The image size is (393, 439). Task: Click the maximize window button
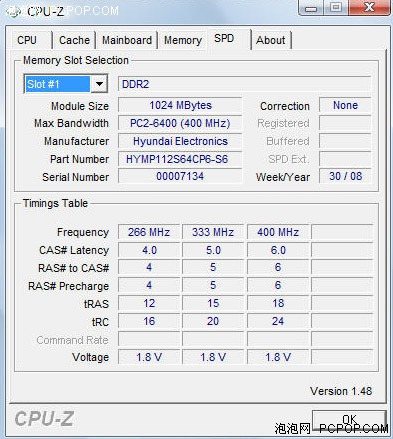[x=336, y=8]
